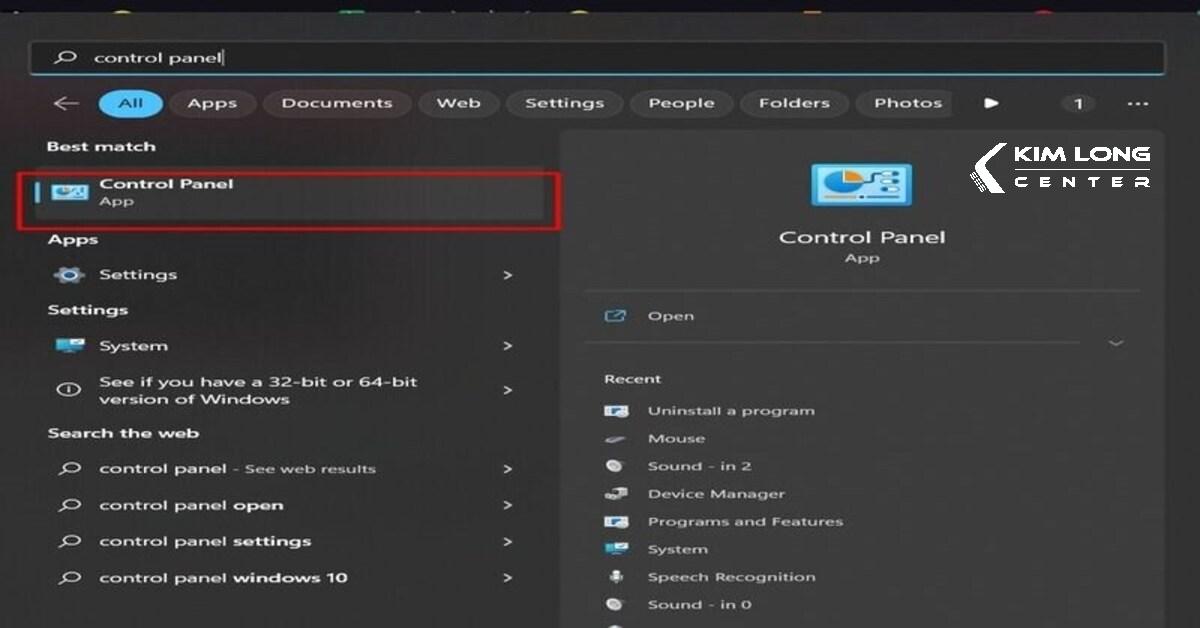The height and width of the screenshot is (628, 1200).
Task: Click into the search text box
Action: tap(600, 58)
